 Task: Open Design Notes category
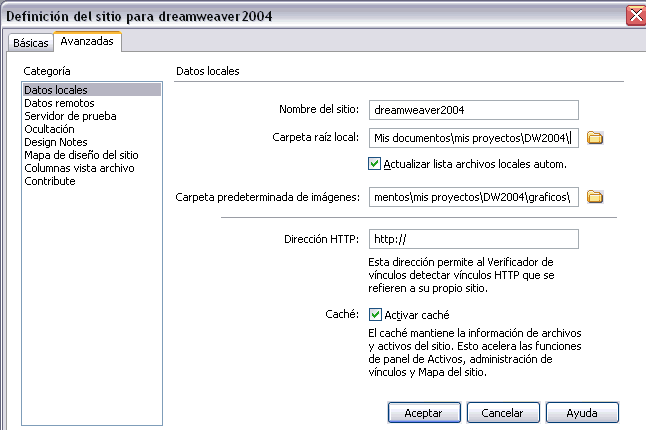pyautogui.click(x=56, y=142)
